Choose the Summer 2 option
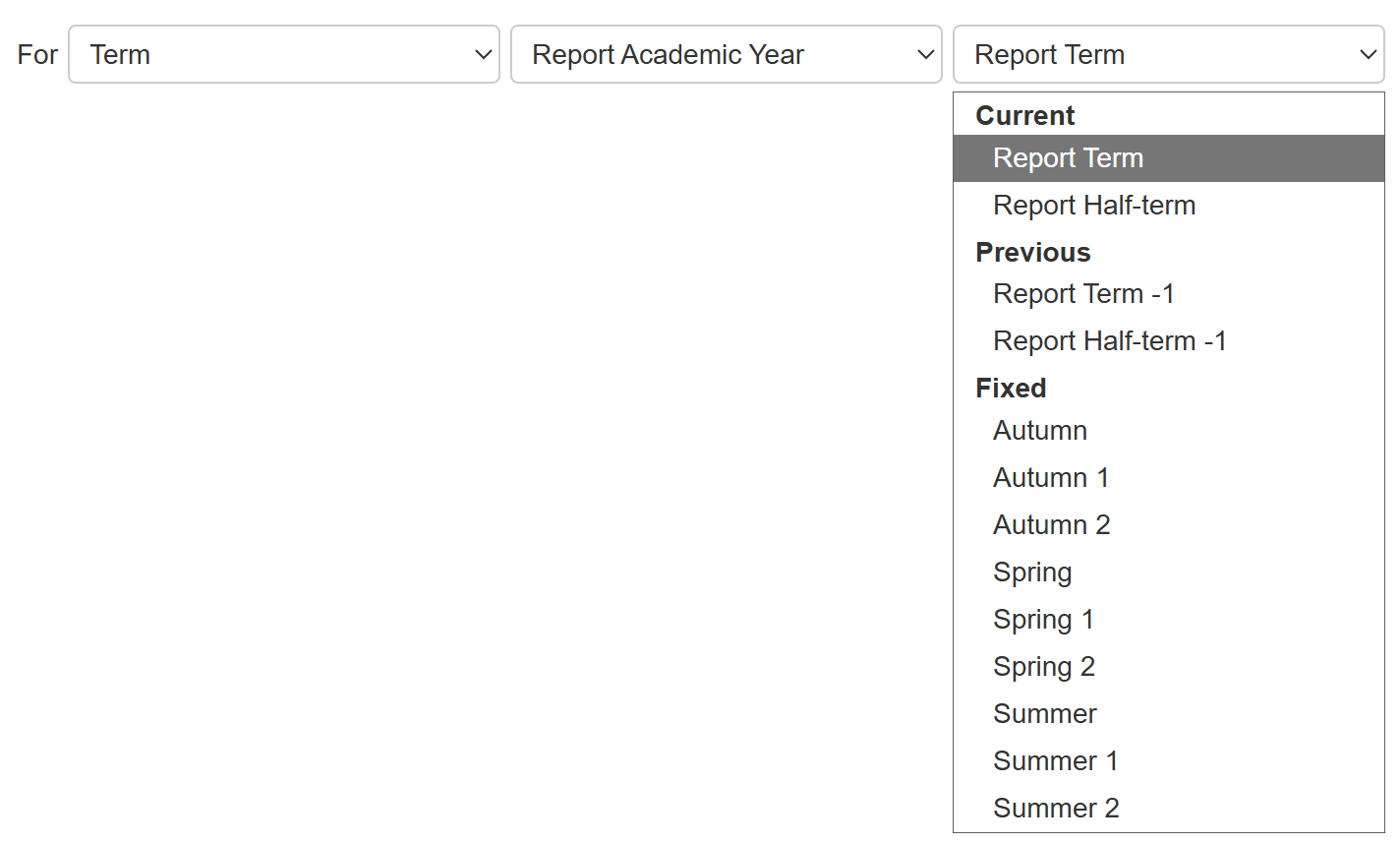1400x844 pixels. [1057, 809]
